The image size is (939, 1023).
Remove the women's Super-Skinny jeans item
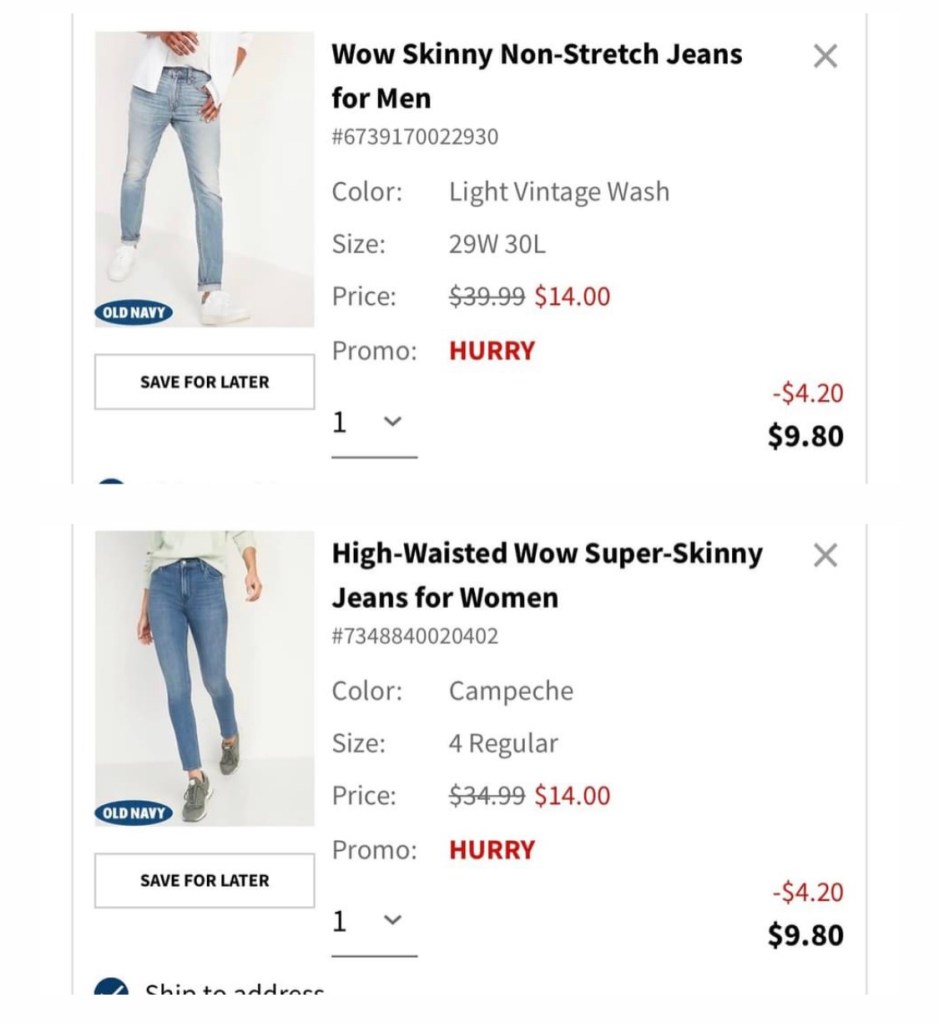[x=825, y=555]
